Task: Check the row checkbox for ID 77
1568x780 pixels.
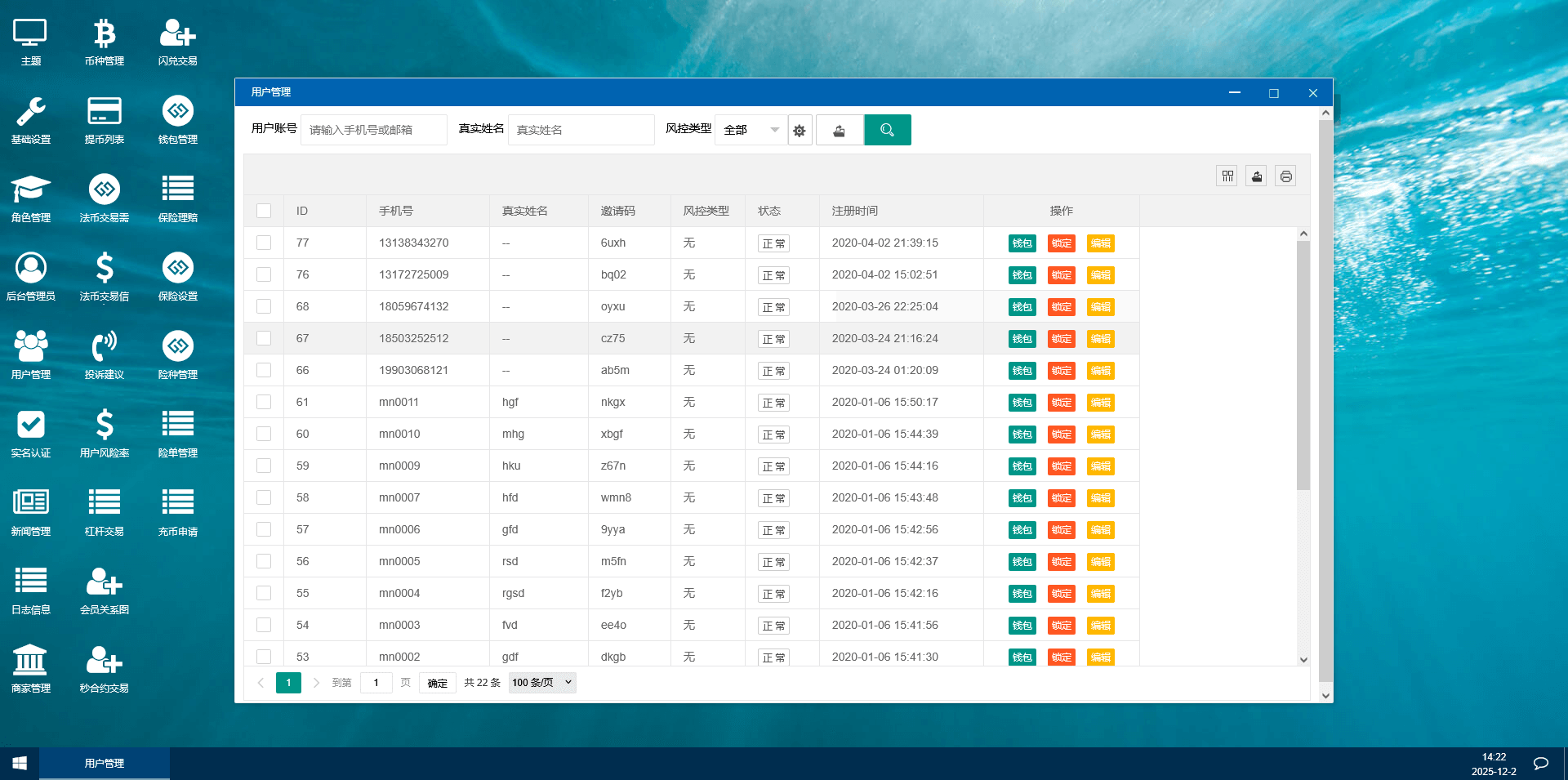Action: click(x=264, y=243)
